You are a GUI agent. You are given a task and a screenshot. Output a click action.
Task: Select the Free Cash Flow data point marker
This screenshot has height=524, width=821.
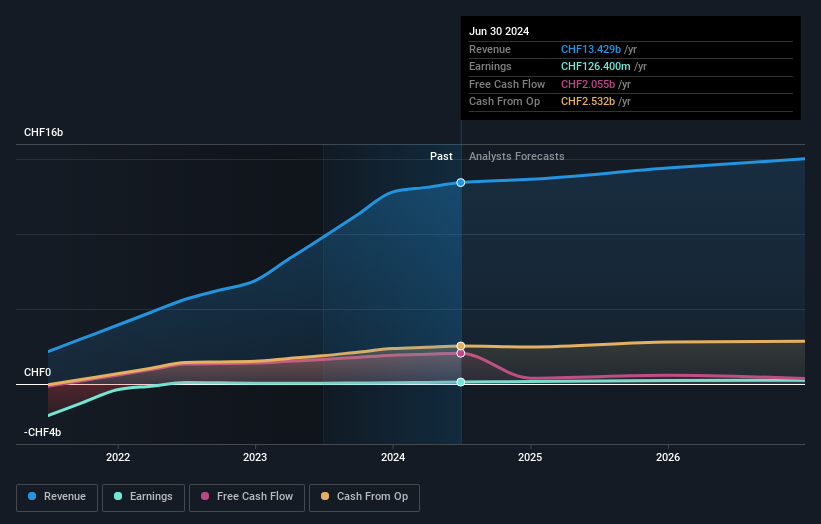point(461,353)
